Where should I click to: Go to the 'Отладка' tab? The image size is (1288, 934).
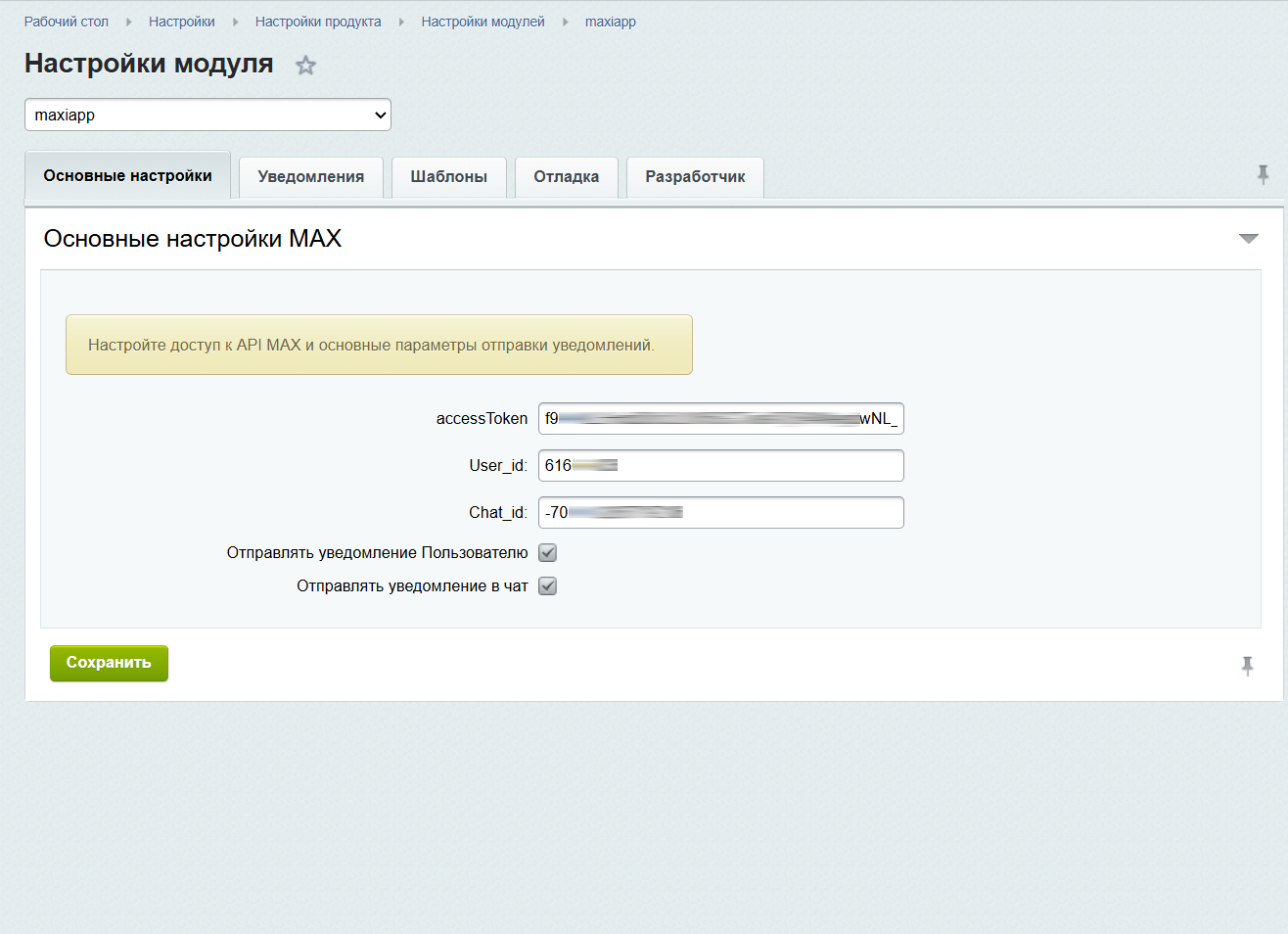pyautogui.click(x=566, y=177)
